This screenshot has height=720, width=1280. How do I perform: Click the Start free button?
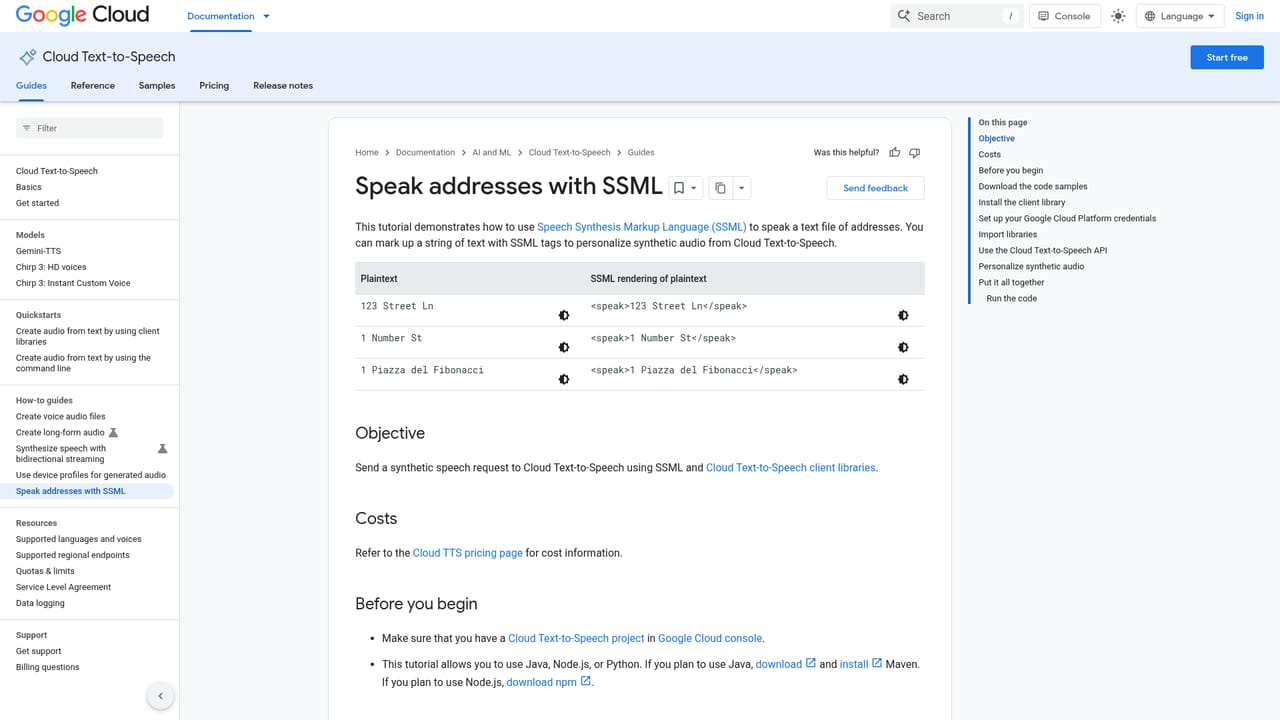1227,57
